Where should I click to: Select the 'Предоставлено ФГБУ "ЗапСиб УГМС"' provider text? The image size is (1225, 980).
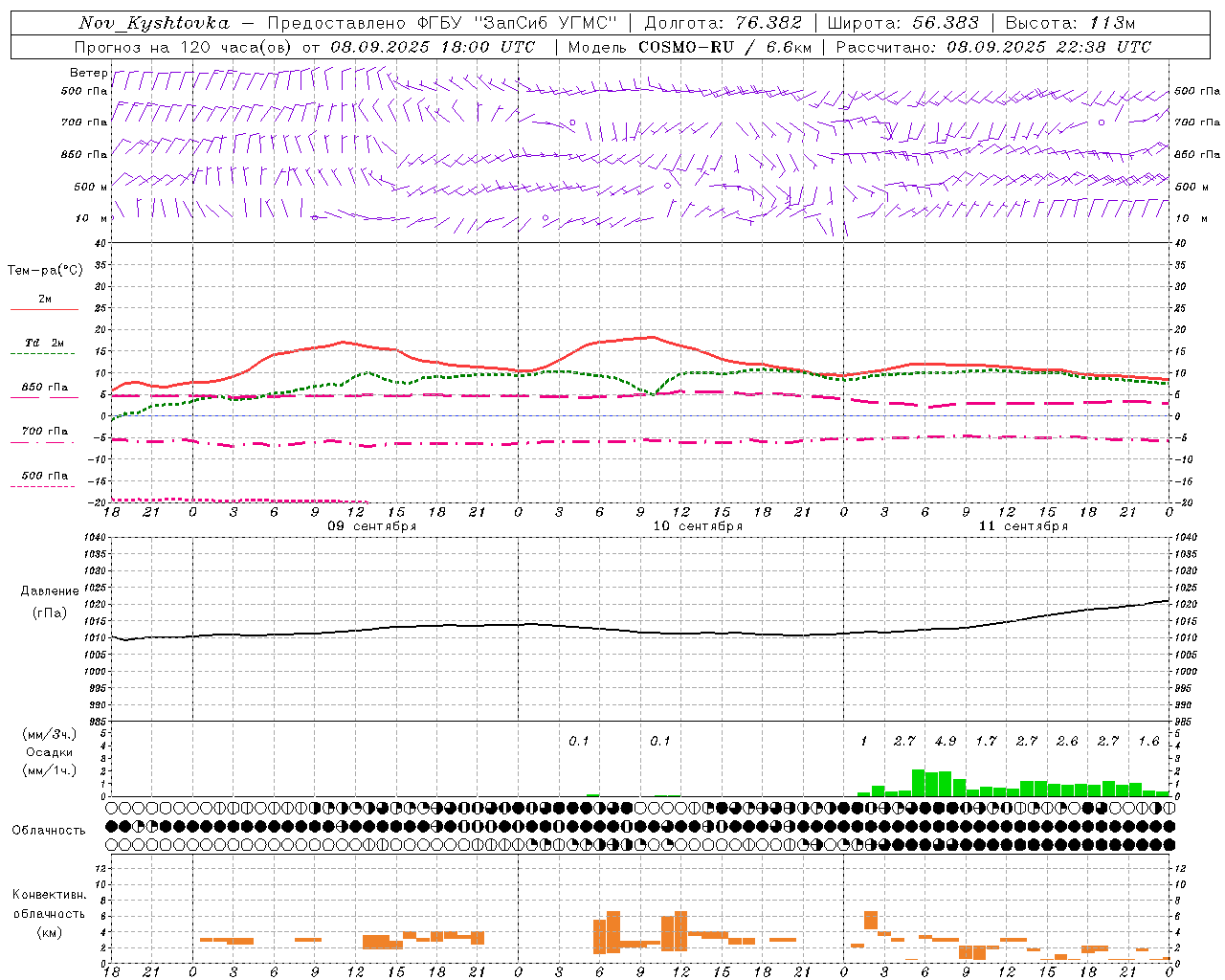tap(442, 23)
